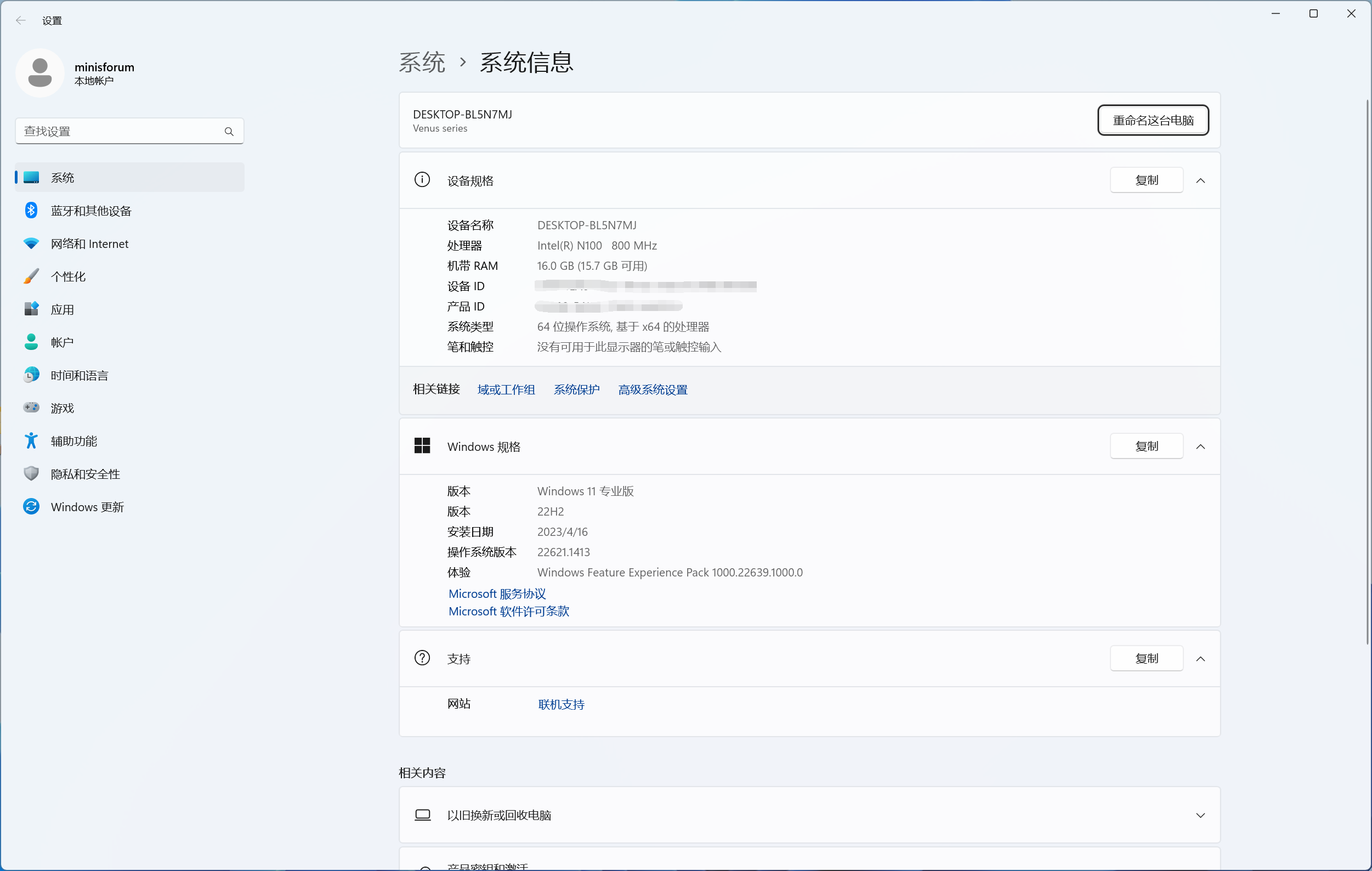Screen dimensions: 1372x871
Task: Open Privacy & Security shield icon
Action: click(x=31, y=474)
